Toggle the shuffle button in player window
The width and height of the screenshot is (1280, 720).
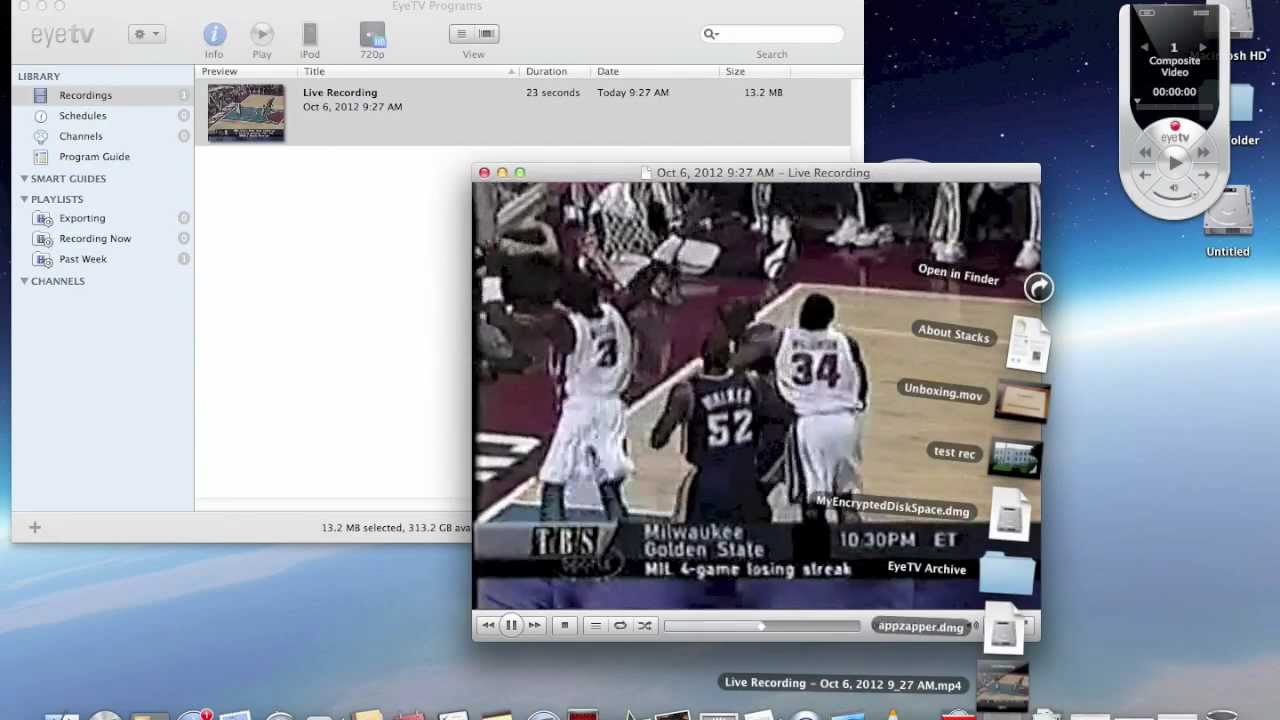[645, 626]
